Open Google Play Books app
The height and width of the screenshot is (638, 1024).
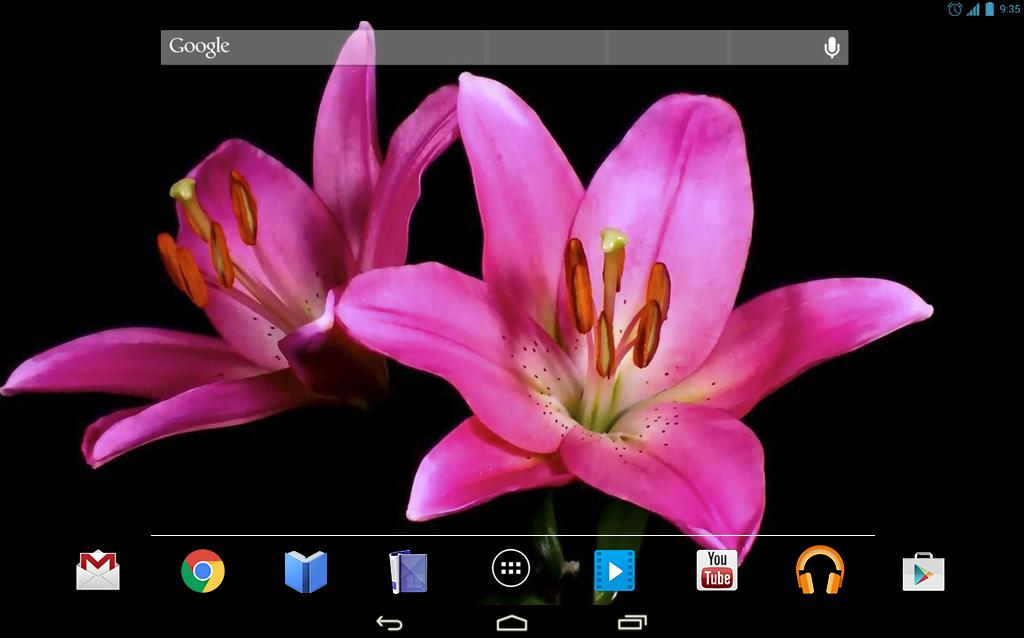pos(306,571)
